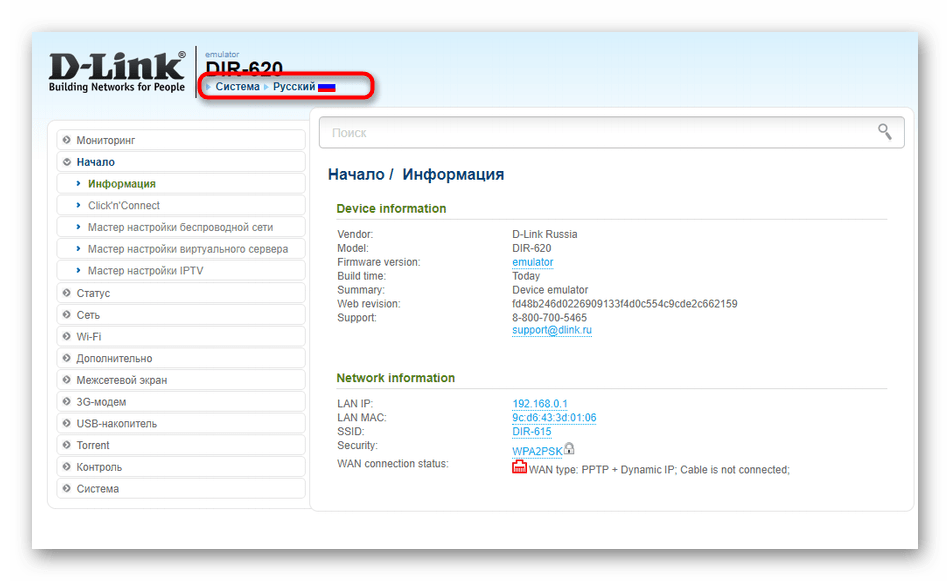
Task: Click the Network information heading
Action: click(x=396, y=378)
